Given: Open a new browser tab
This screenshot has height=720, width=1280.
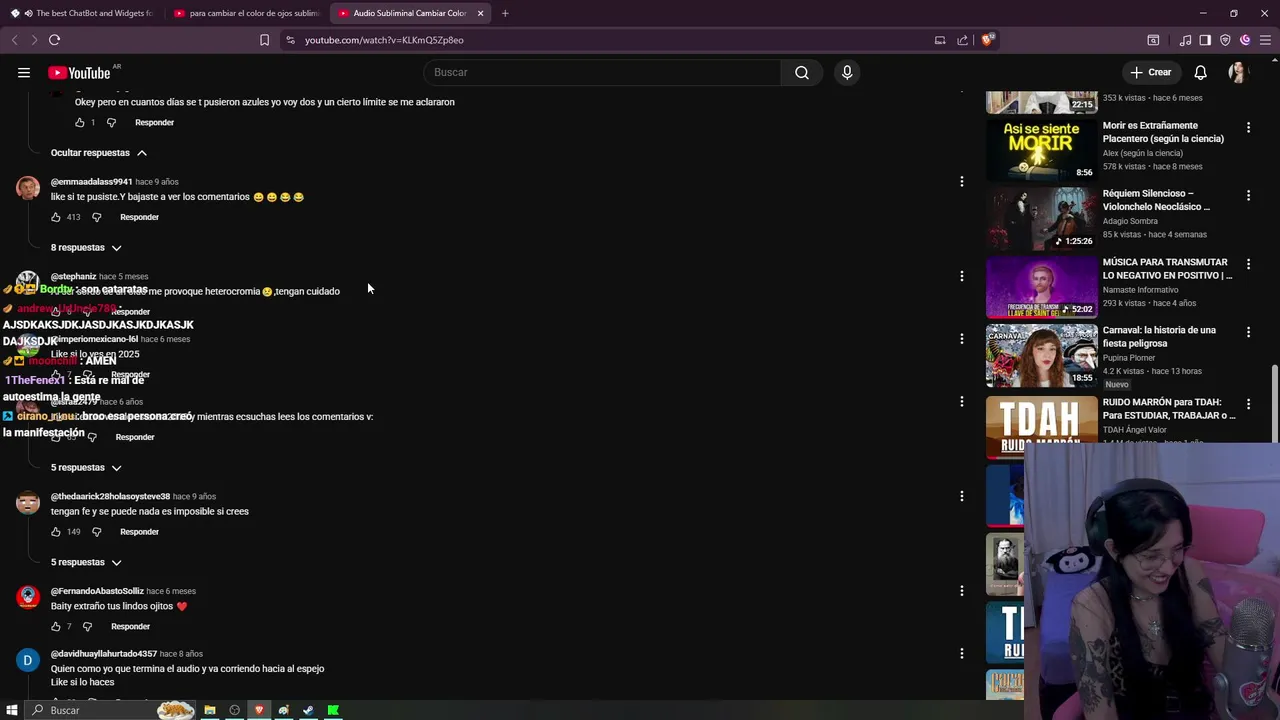Looking at the screenshot, I should pos(505,13).
